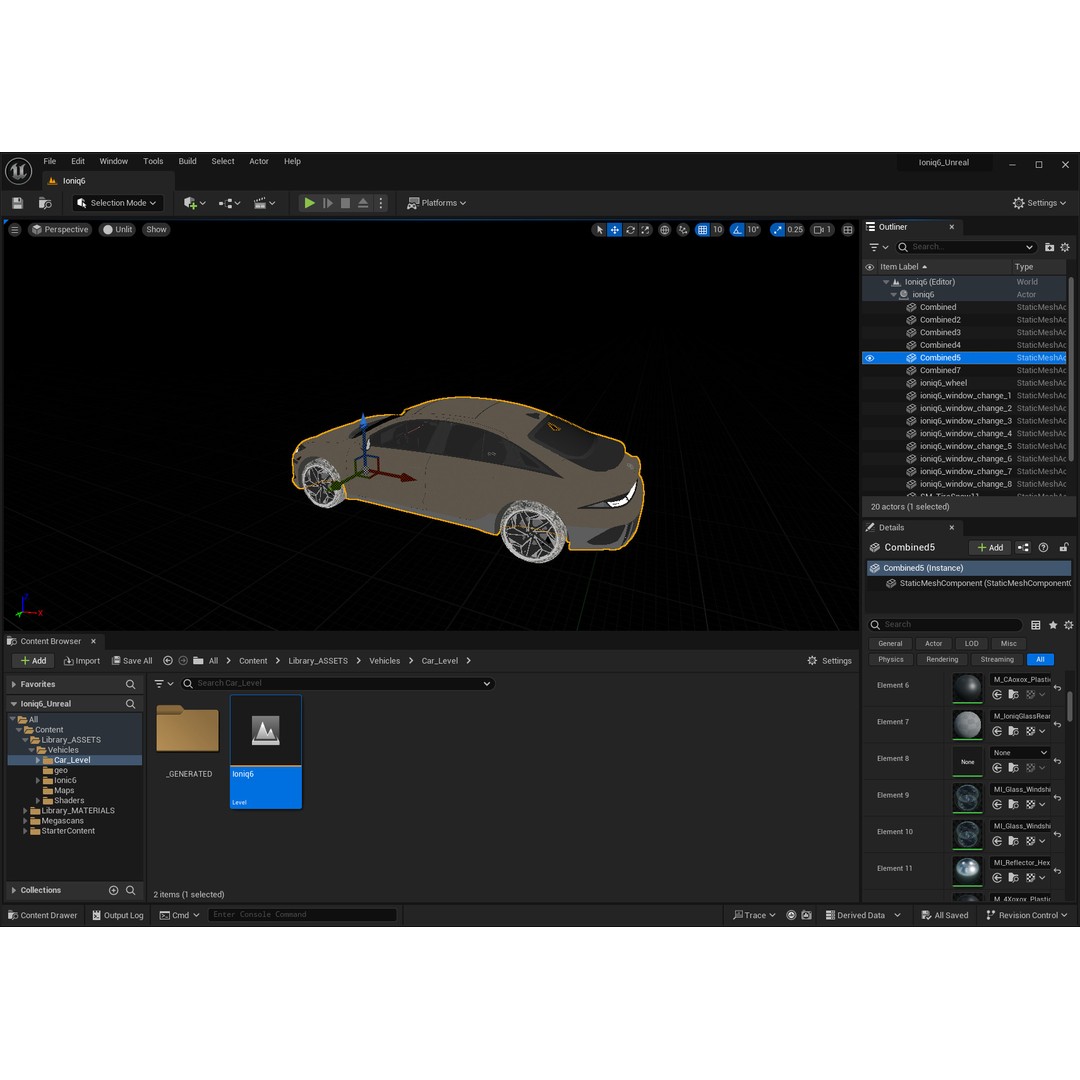This screenshot has width=1080, height=1080.
Task: Open the Selection Mode dropdown
Action: tap(117, 202)
